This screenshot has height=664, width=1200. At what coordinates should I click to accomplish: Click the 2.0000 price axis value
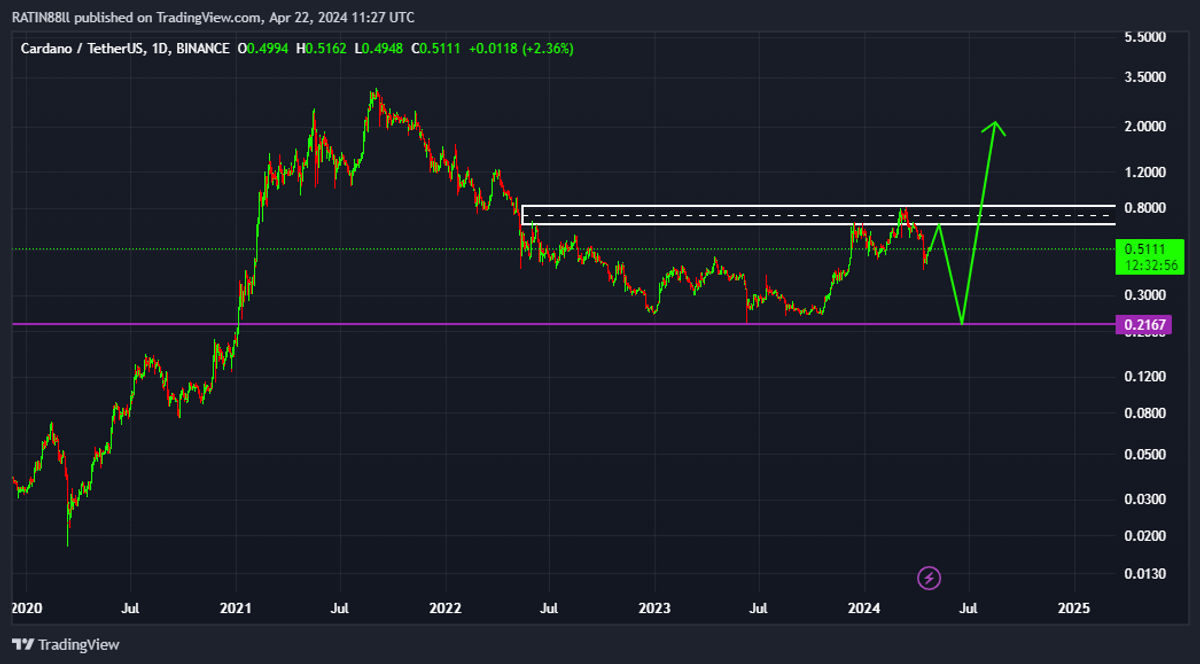[x=1146, y=127]
